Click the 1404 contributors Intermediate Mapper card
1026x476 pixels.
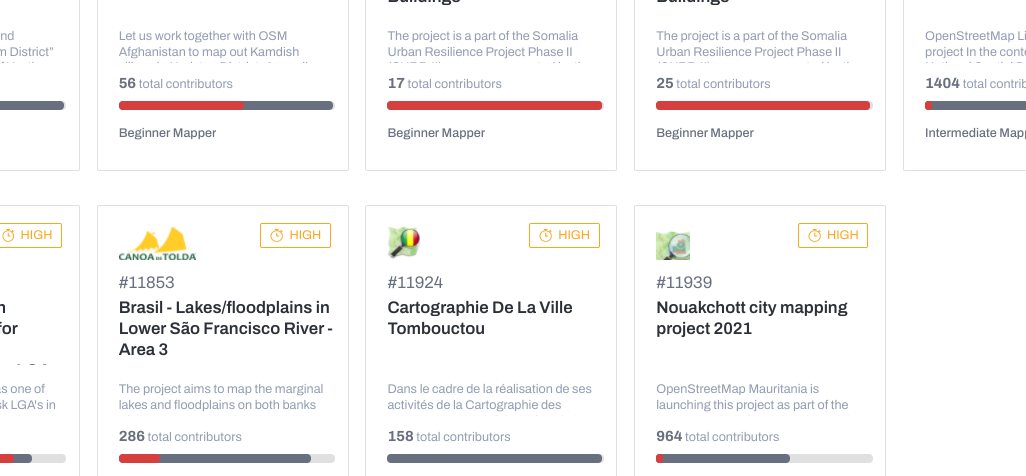[x=964, y=85]
